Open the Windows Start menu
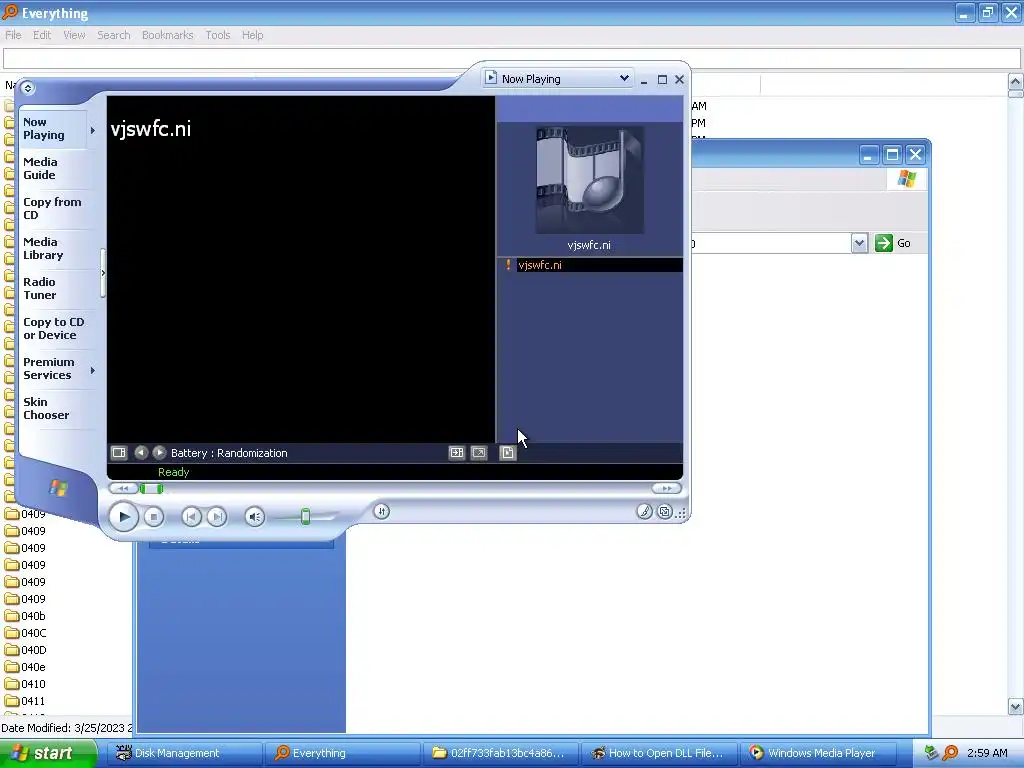 [47, 753]
